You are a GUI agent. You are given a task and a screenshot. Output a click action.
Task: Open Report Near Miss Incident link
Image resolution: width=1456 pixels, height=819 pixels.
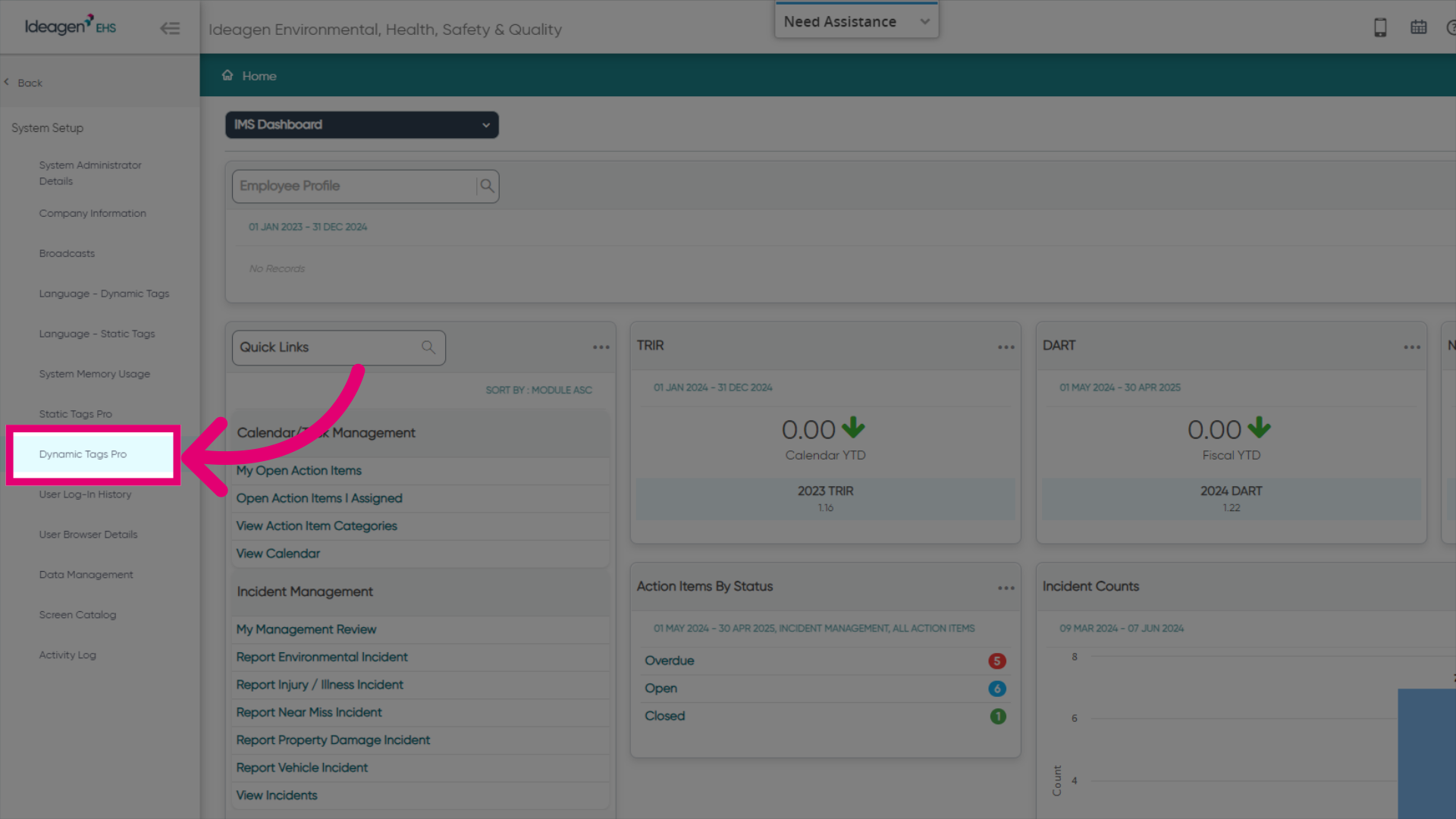pyautogui.click(x=309, y=713)
